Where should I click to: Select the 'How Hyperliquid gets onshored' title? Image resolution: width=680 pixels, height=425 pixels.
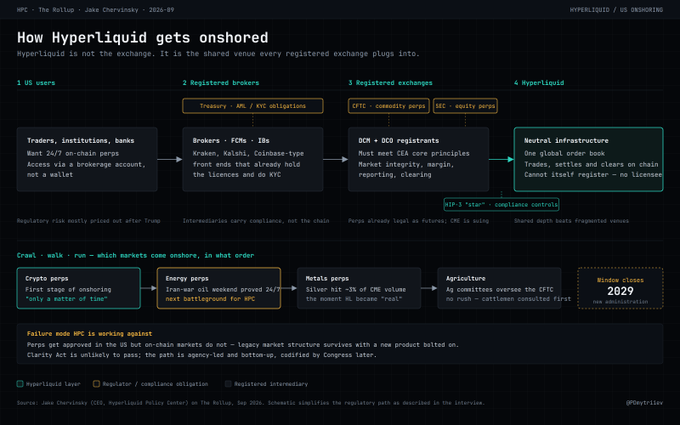[143, 38]
